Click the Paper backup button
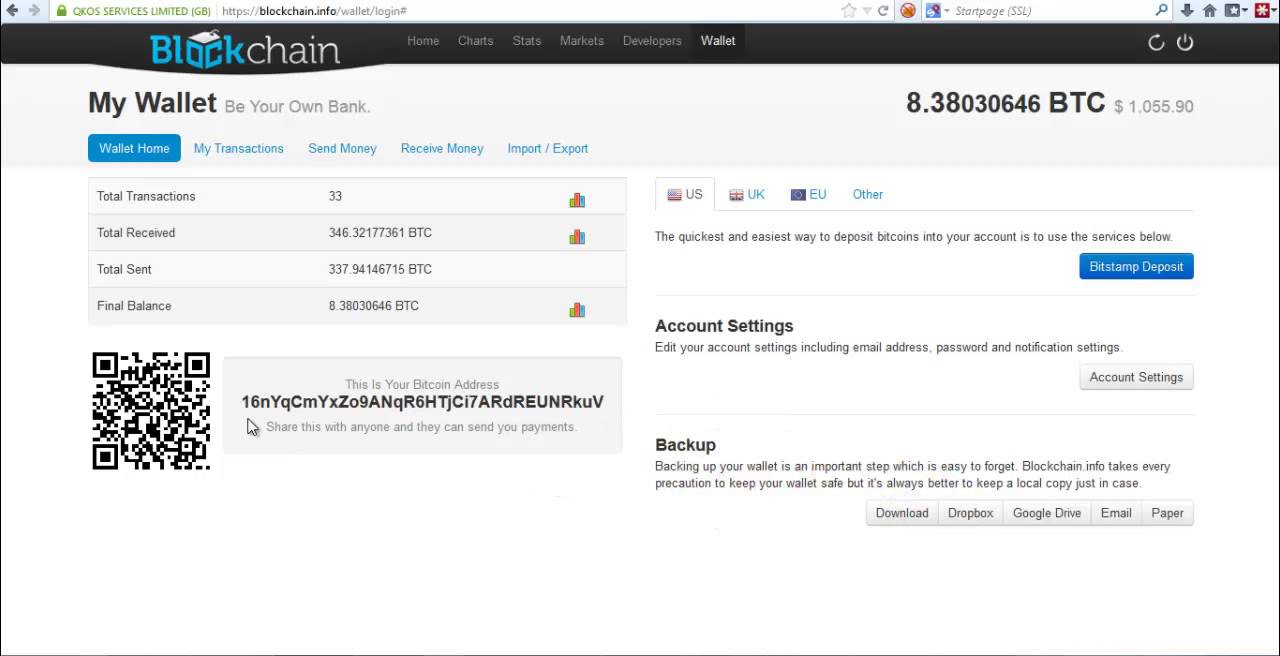The height and width of the screenshot is (656, 1280). coord(1167,513)
